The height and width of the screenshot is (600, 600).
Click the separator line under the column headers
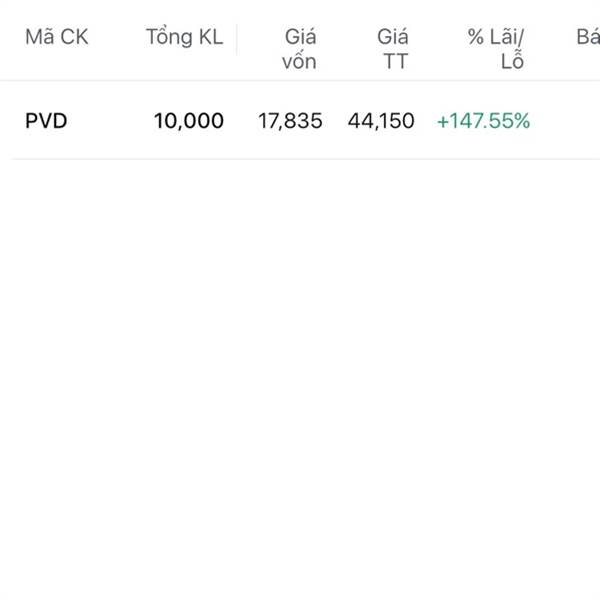point(300,81)
